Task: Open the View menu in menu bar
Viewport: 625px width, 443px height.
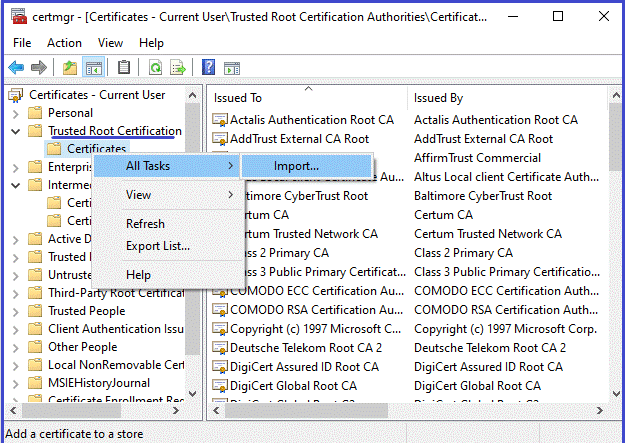Action: coord(110,43)
